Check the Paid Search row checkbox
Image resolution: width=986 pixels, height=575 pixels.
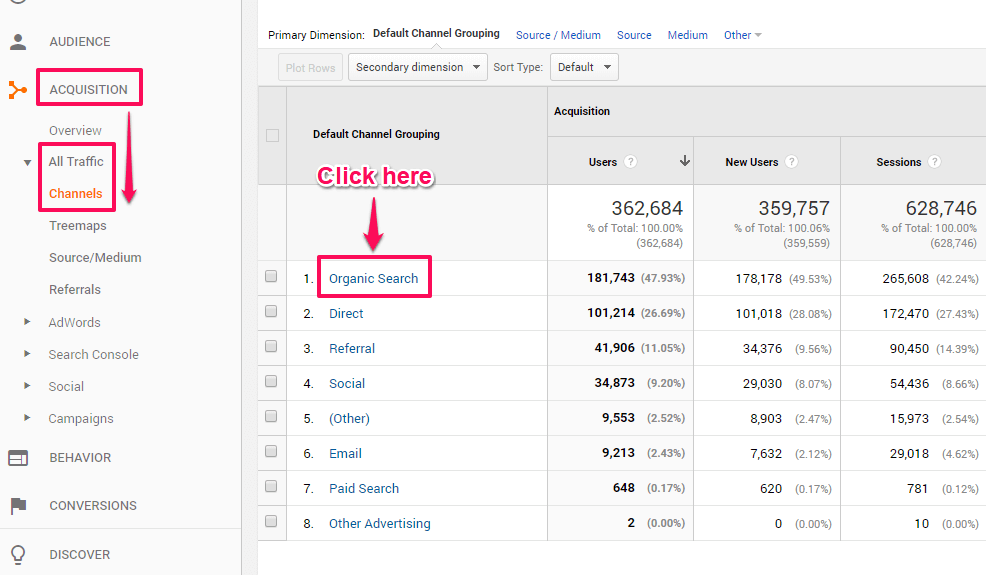tap(271, 486)
